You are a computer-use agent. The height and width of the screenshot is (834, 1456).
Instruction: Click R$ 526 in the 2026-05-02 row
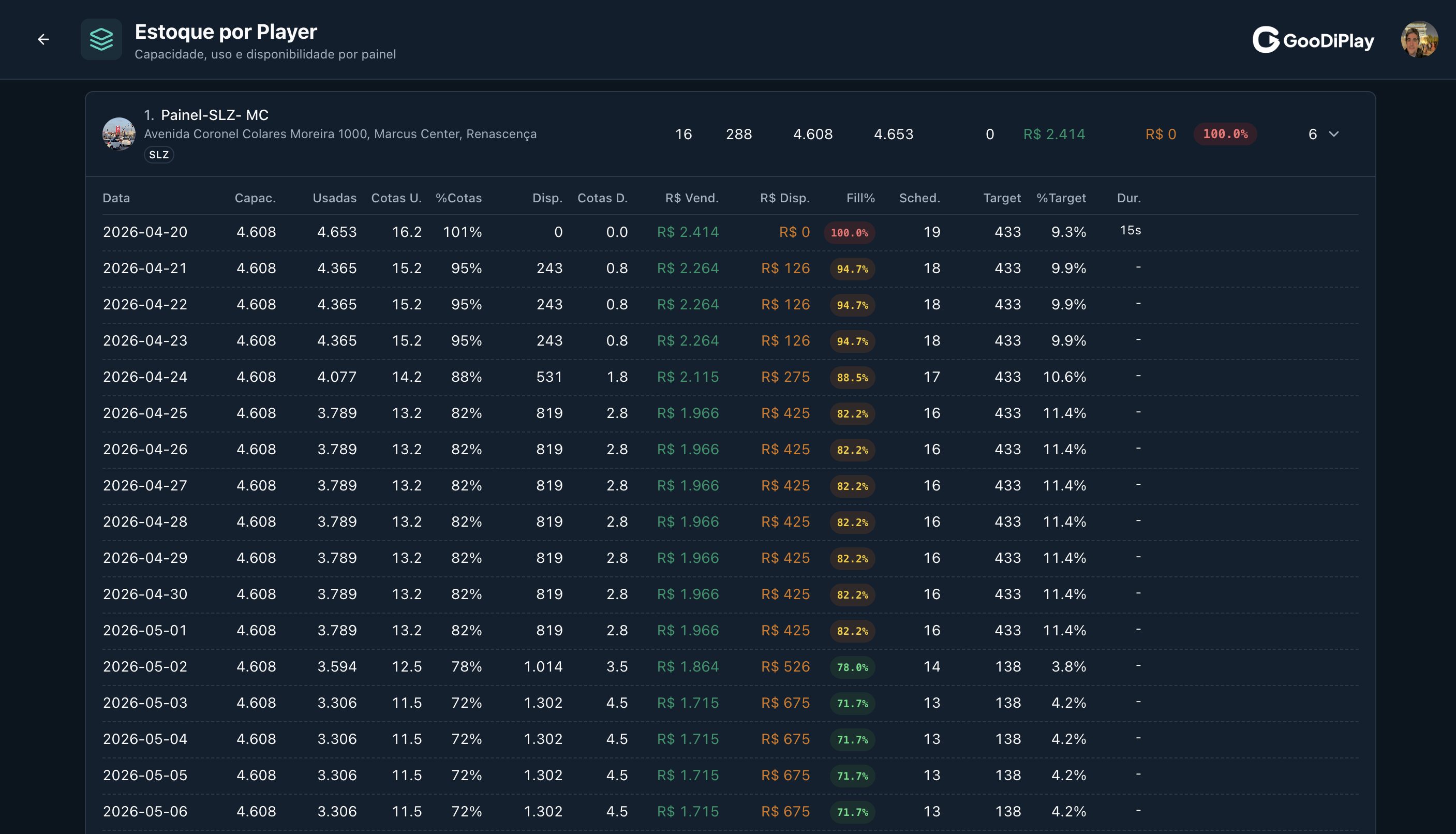click(x=785, y=667)
